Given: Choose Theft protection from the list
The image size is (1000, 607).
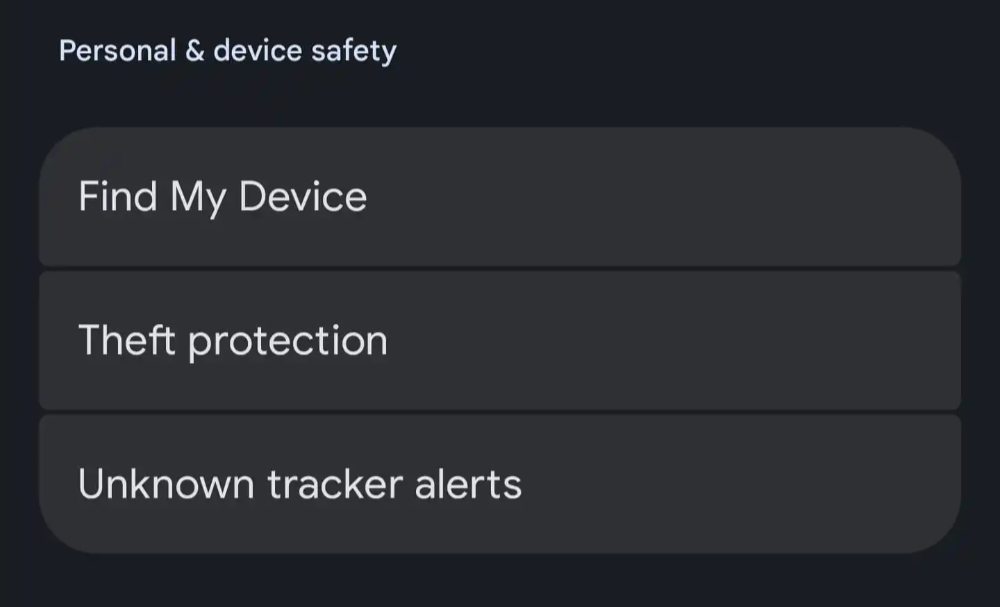Looking at the screenshot, I should point(500,341).
